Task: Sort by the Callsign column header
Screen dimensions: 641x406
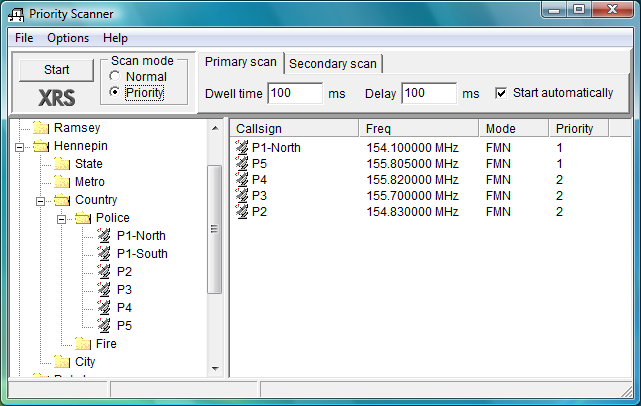Action: [294, 129]
